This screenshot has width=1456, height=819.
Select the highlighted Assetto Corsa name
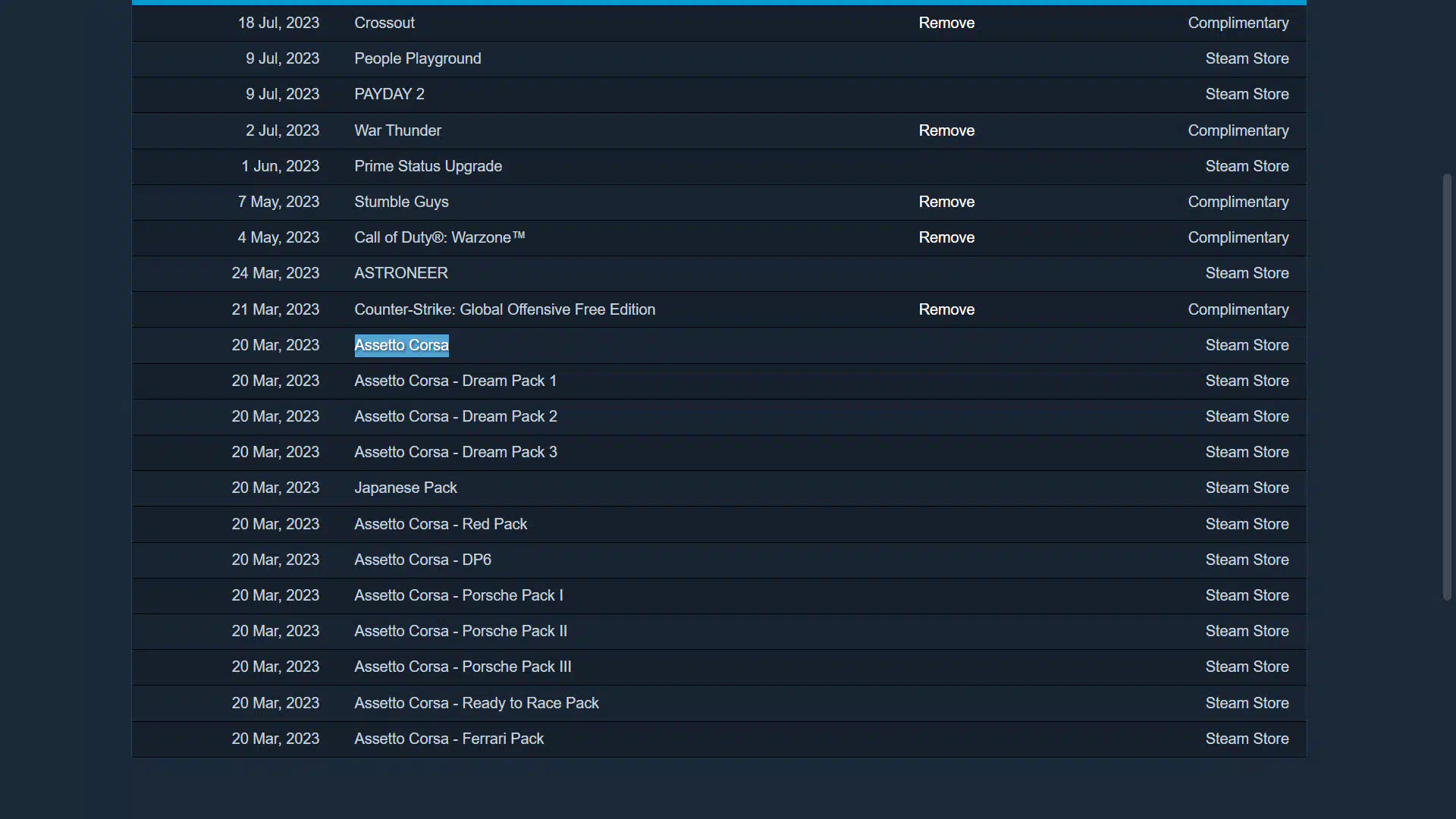click(401, 345)
